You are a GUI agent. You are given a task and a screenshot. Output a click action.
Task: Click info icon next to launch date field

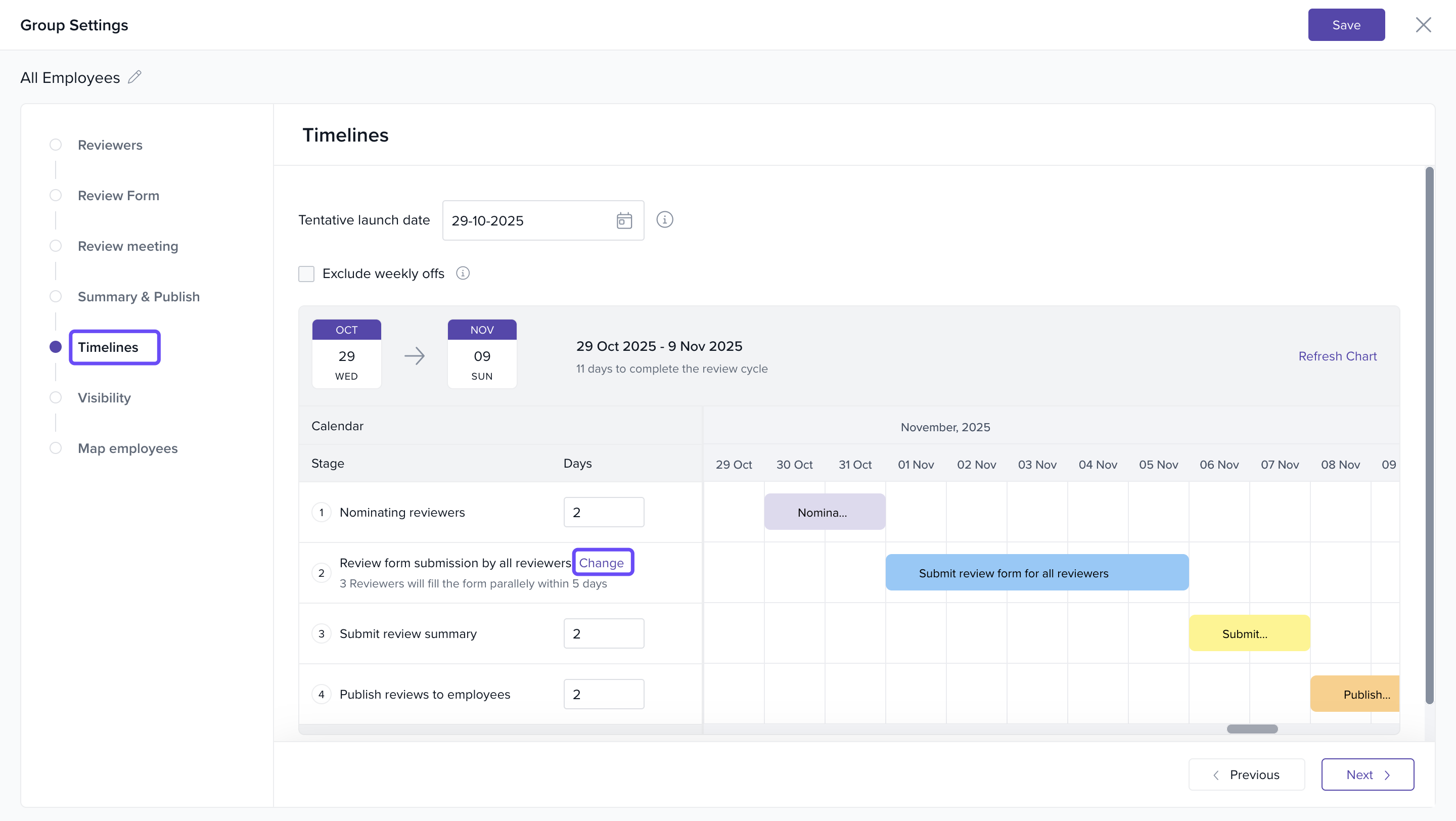665,220
